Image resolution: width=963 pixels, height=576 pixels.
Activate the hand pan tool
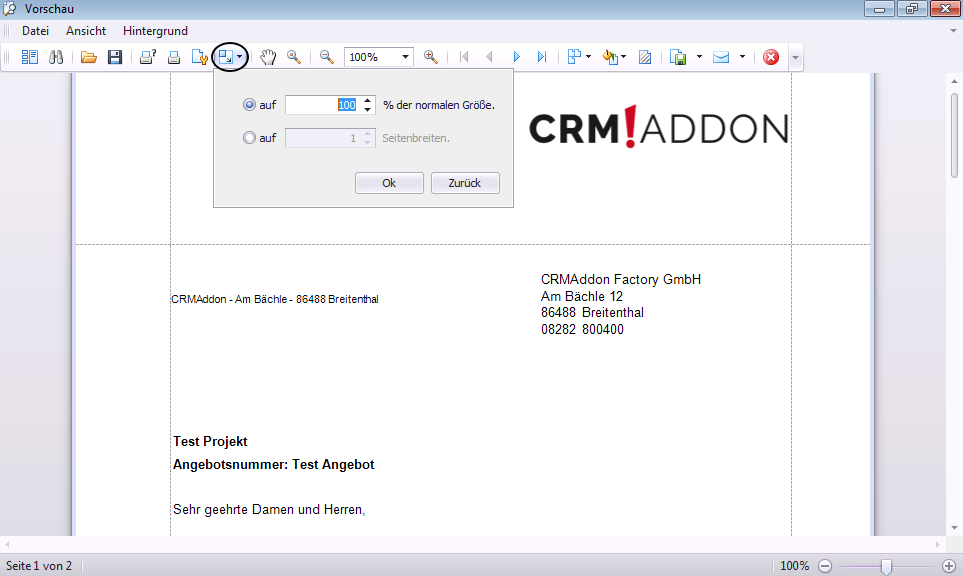[x=268, y=57]
